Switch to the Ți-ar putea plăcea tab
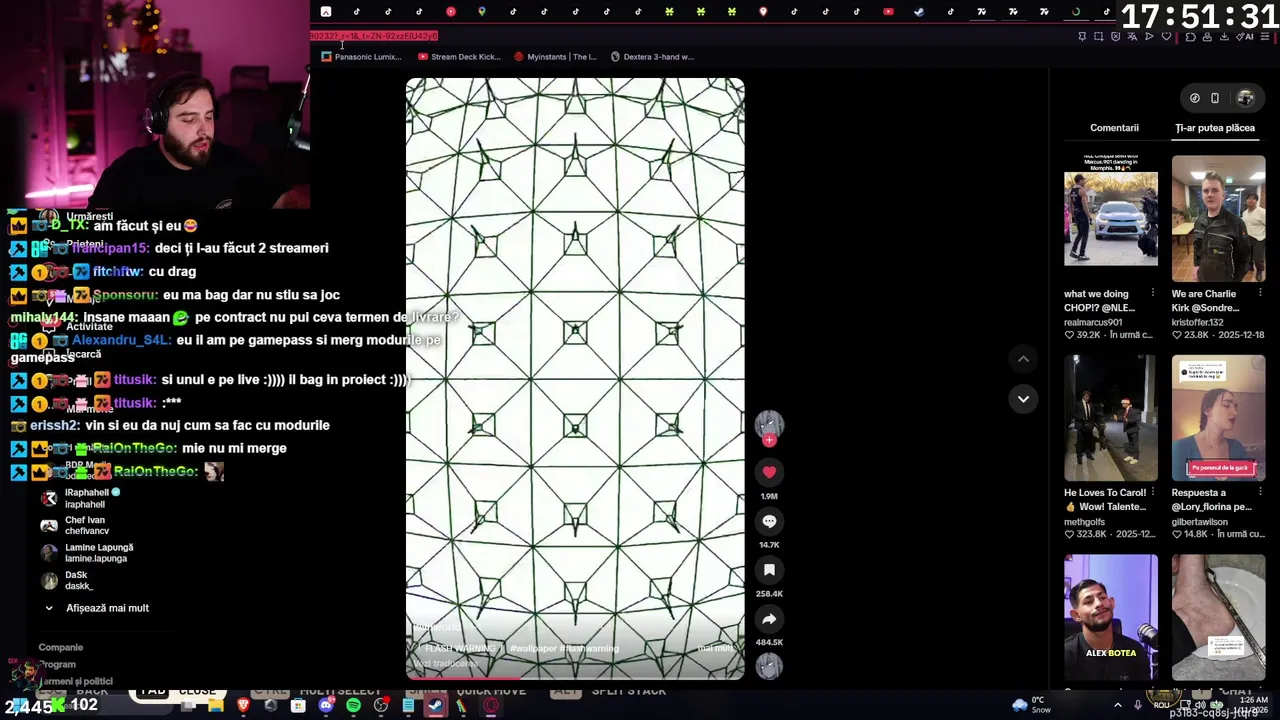Viewport: 1280px width, 720px height. tap(1215, 128)
